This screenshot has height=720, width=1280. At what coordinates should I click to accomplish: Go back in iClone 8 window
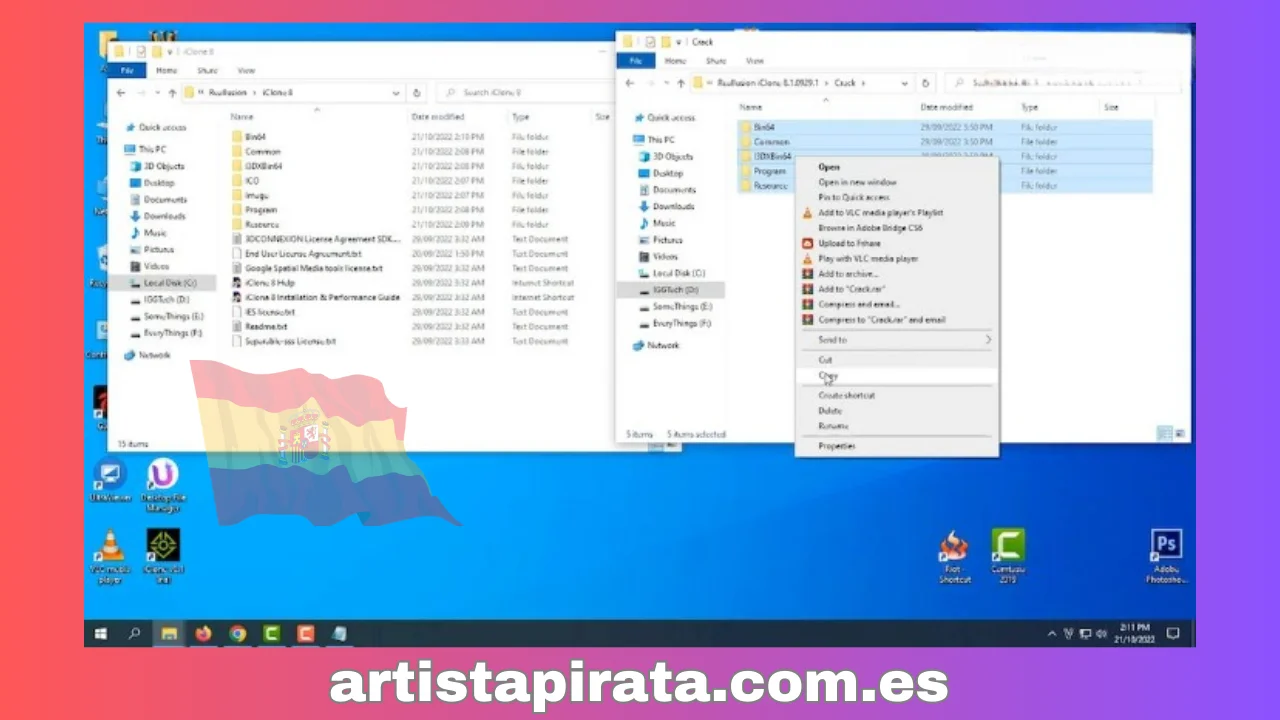pyautogui.click(x=122, y=92)
